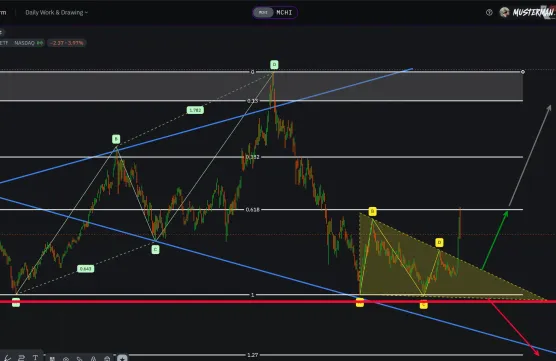Select the pencil drawing tool

7,358
